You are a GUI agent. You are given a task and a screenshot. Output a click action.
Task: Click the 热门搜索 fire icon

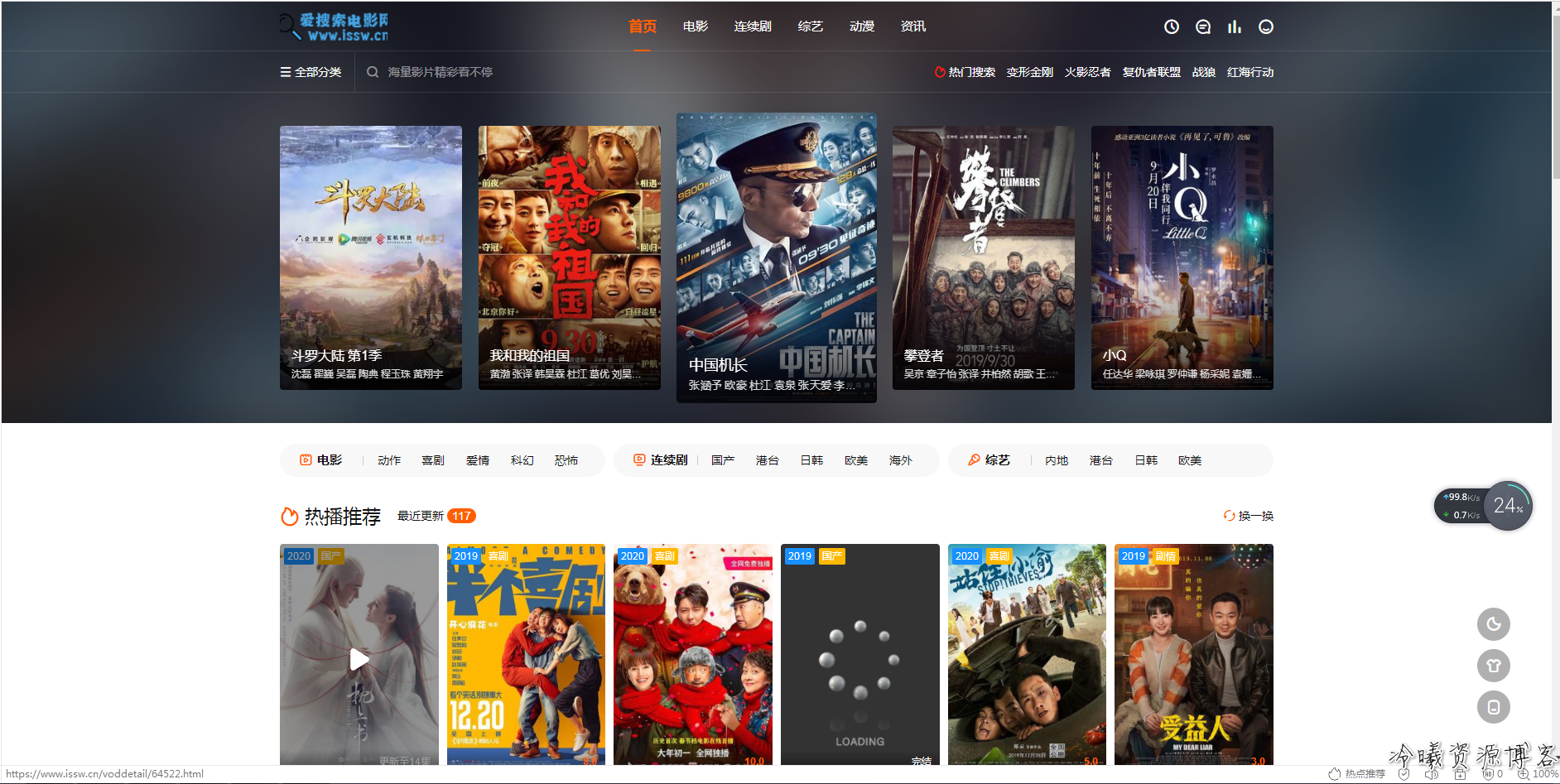(940, 72)
